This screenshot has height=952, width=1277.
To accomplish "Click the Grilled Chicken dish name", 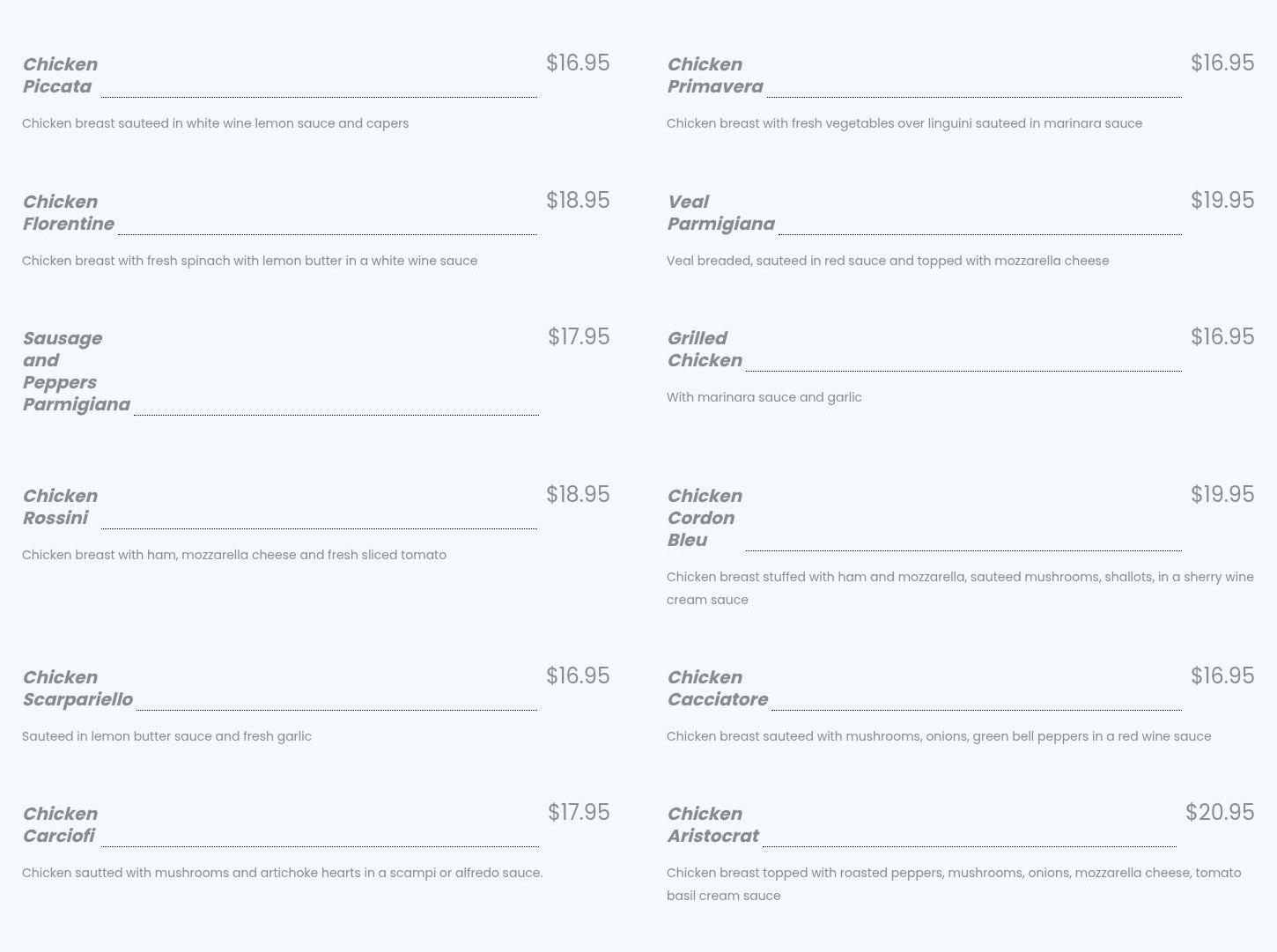I will click(x=705, y=350).
